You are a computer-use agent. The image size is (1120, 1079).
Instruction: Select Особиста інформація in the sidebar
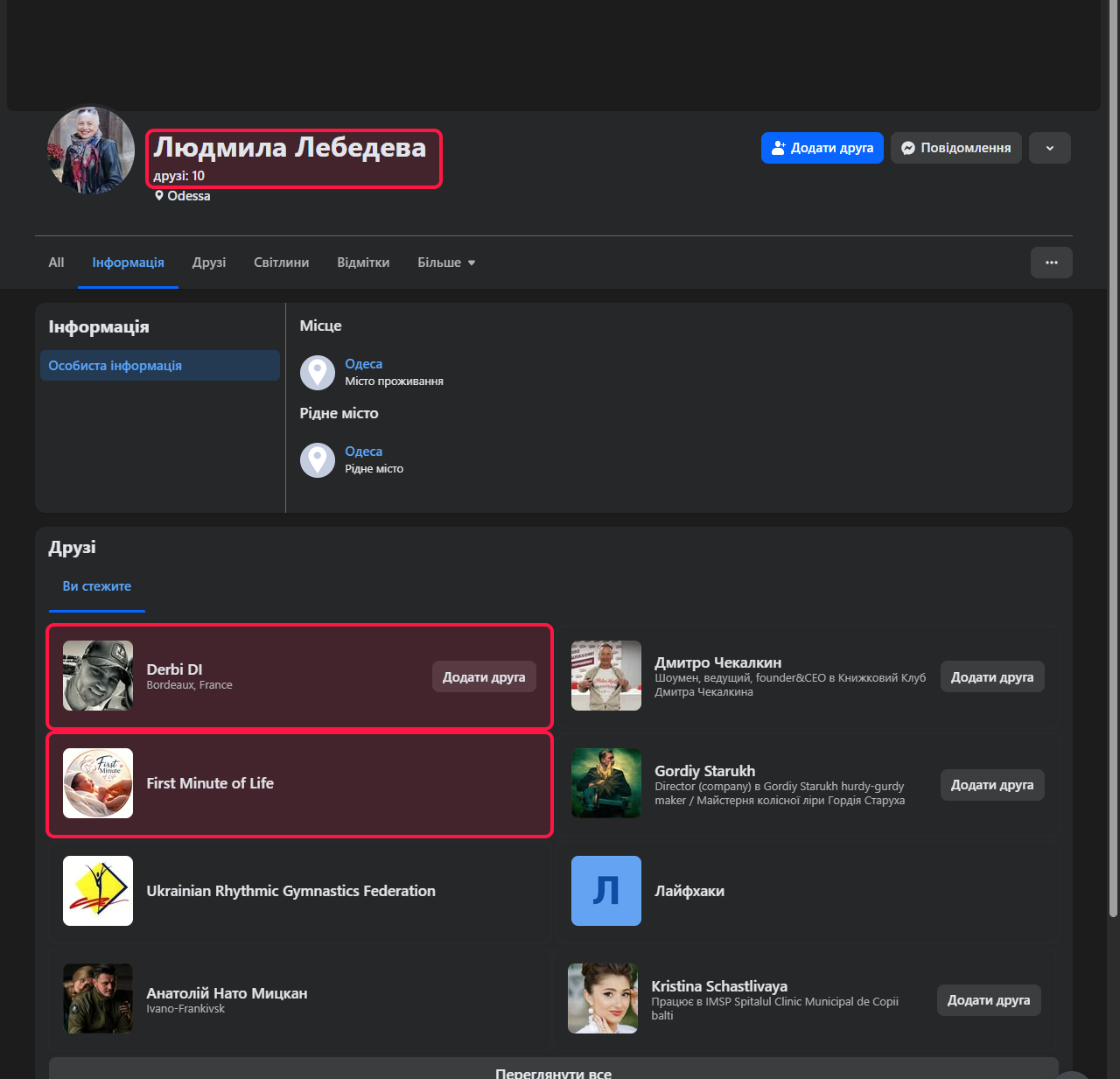(160, 366)
